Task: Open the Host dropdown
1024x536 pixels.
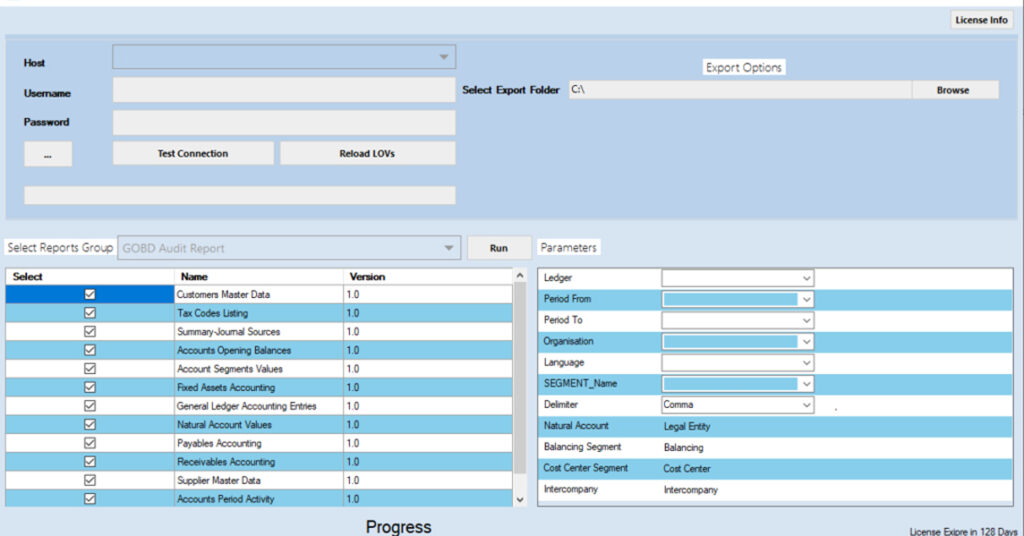Action: (283, 57)
